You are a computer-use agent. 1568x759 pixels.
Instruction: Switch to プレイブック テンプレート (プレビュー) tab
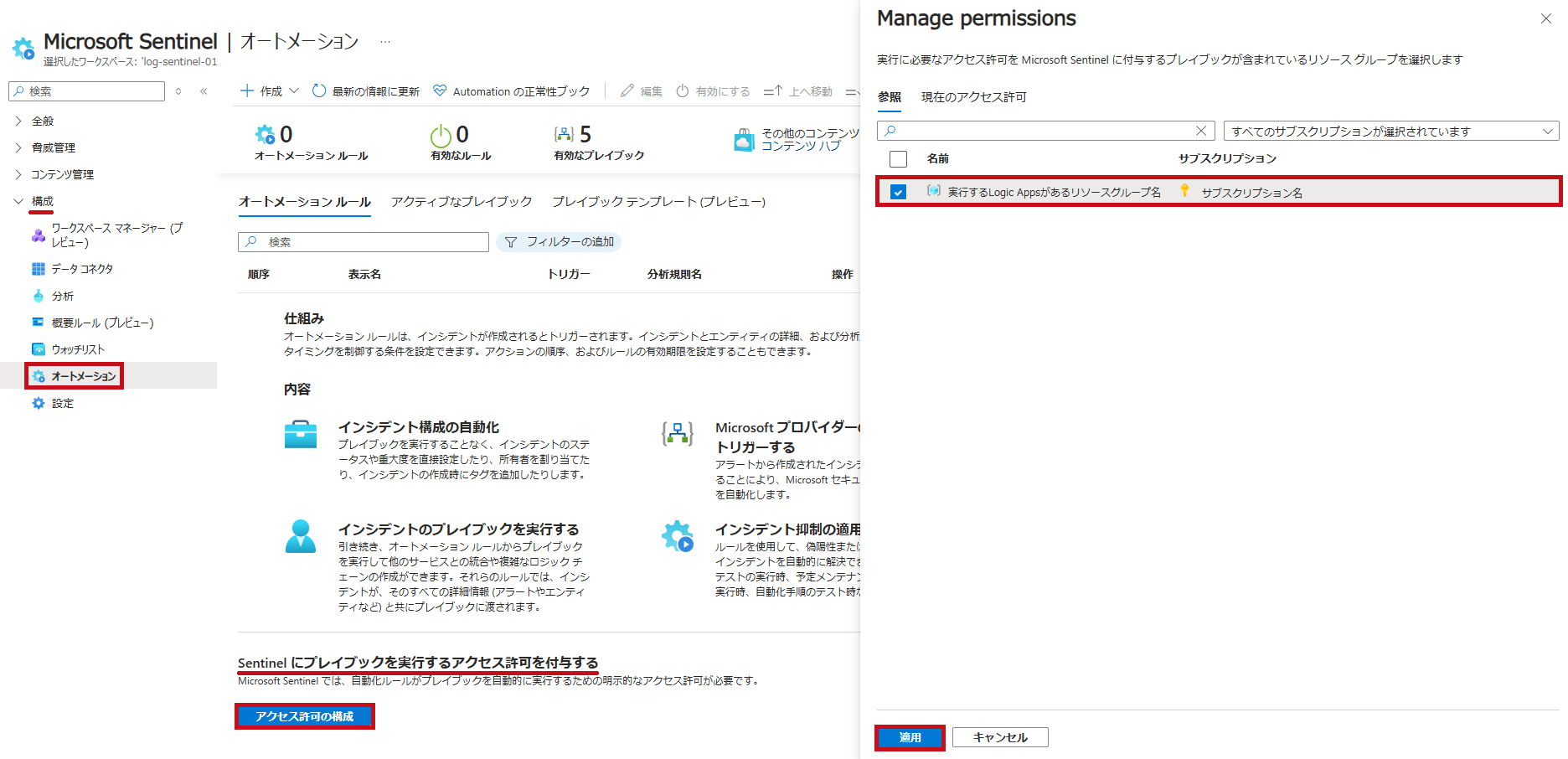(658, 202)
